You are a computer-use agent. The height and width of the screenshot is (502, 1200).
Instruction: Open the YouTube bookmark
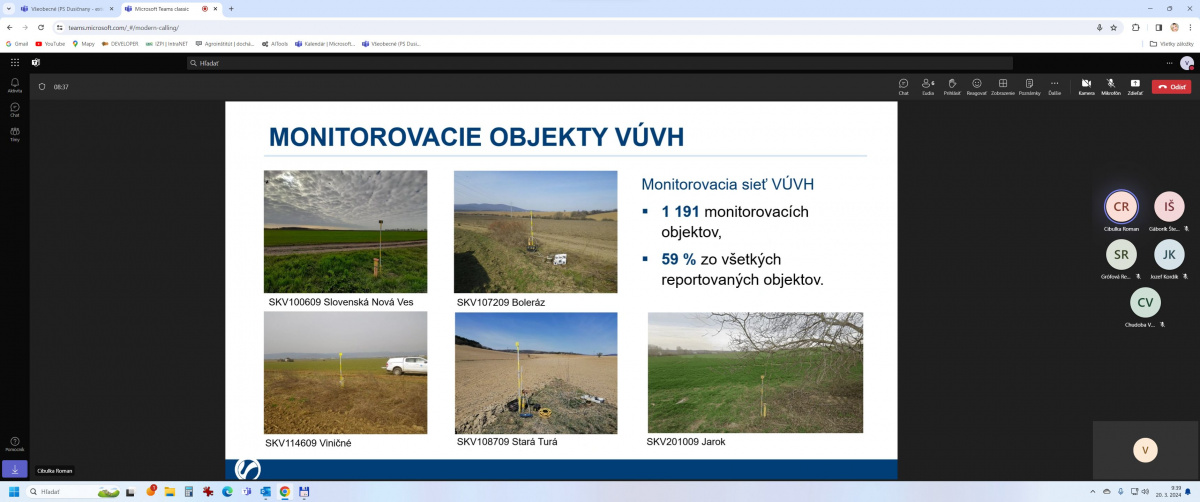tap(50, 44)
